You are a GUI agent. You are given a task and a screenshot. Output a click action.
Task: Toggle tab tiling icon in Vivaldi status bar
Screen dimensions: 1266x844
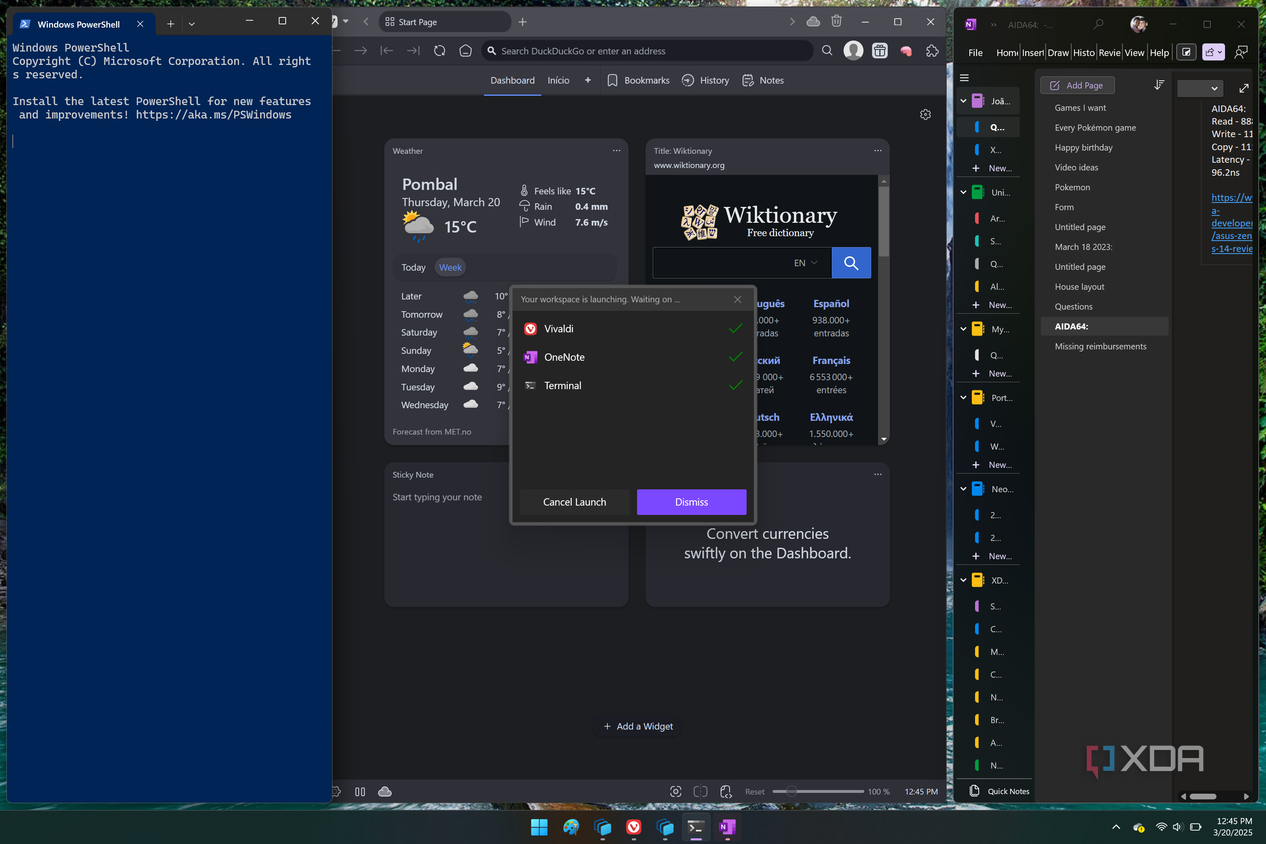click(x=701, y=791)
